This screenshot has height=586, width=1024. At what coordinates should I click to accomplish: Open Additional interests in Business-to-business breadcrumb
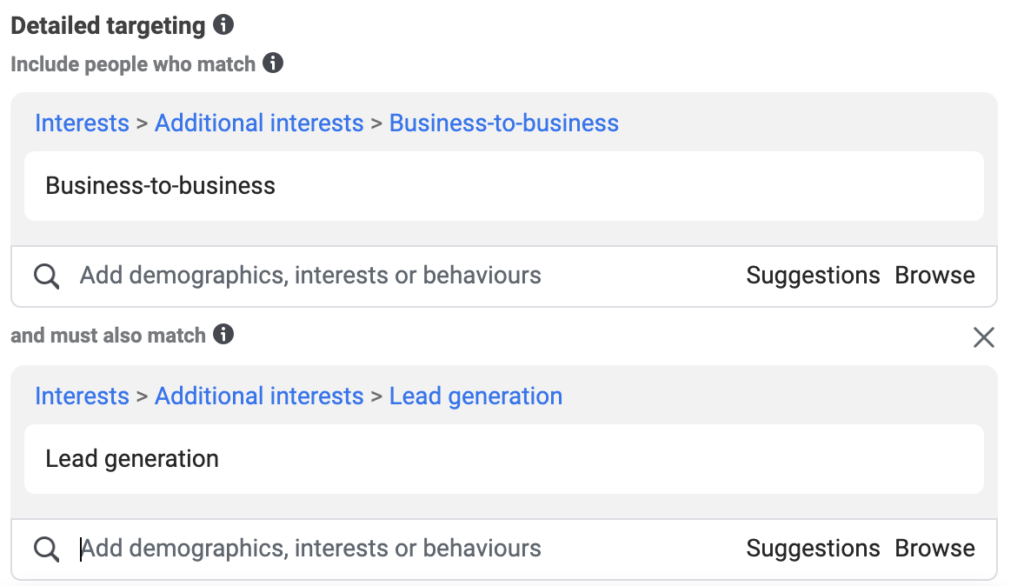(x=259, y=123)
